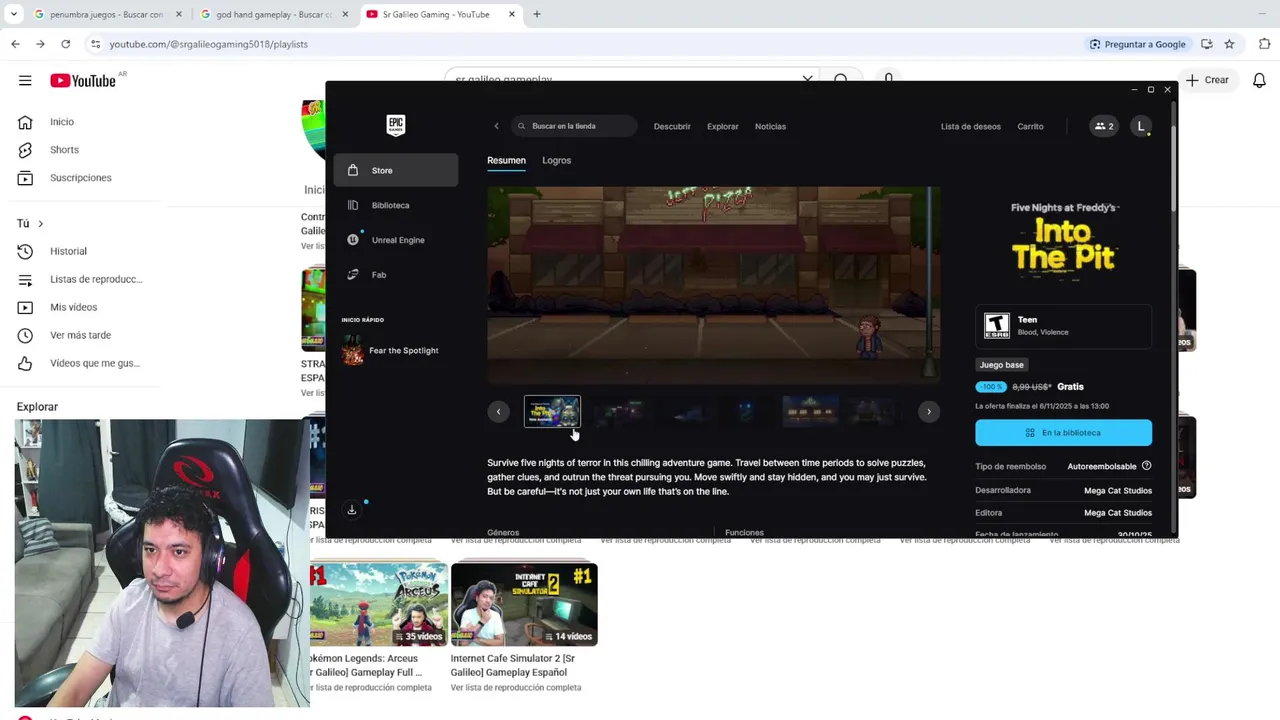Open YouTube hamburger guide menu
This screenshot has height=720, width=1280.
click(x=25, y=80)
